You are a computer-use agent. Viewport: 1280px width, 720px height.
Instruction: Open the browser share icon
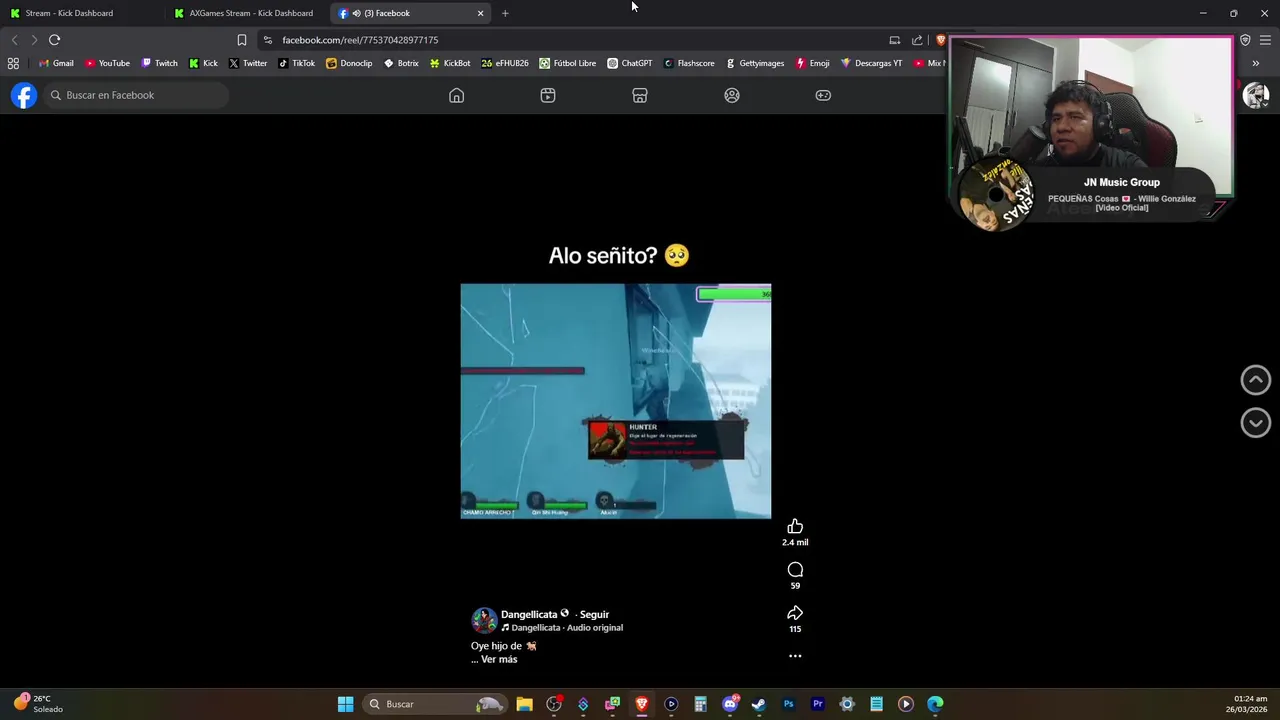(917, 40)
